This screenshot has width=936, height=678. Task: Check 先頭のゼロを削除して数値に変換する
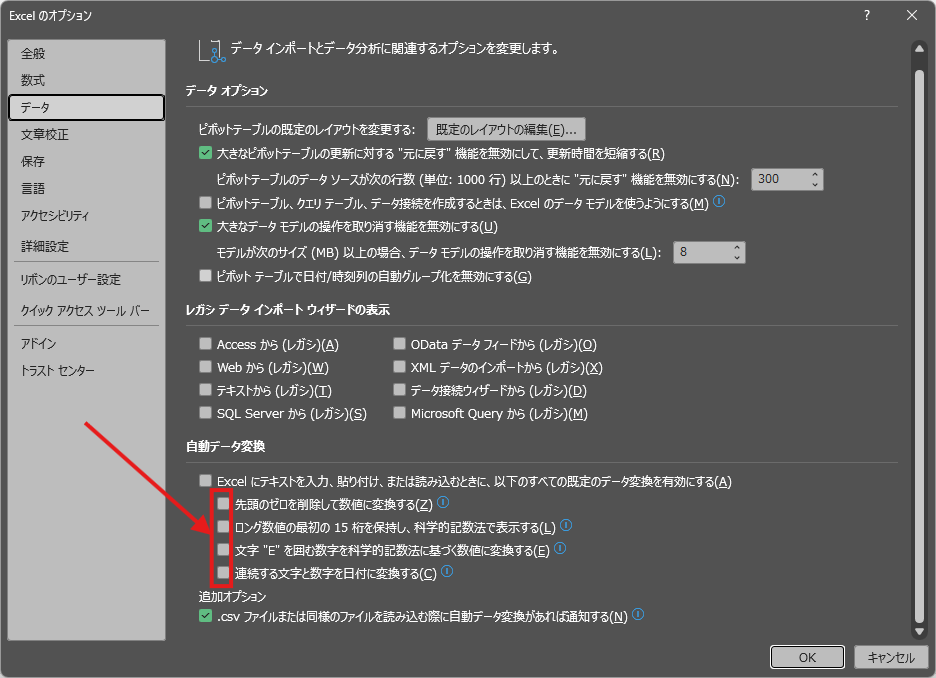point(223,504)
